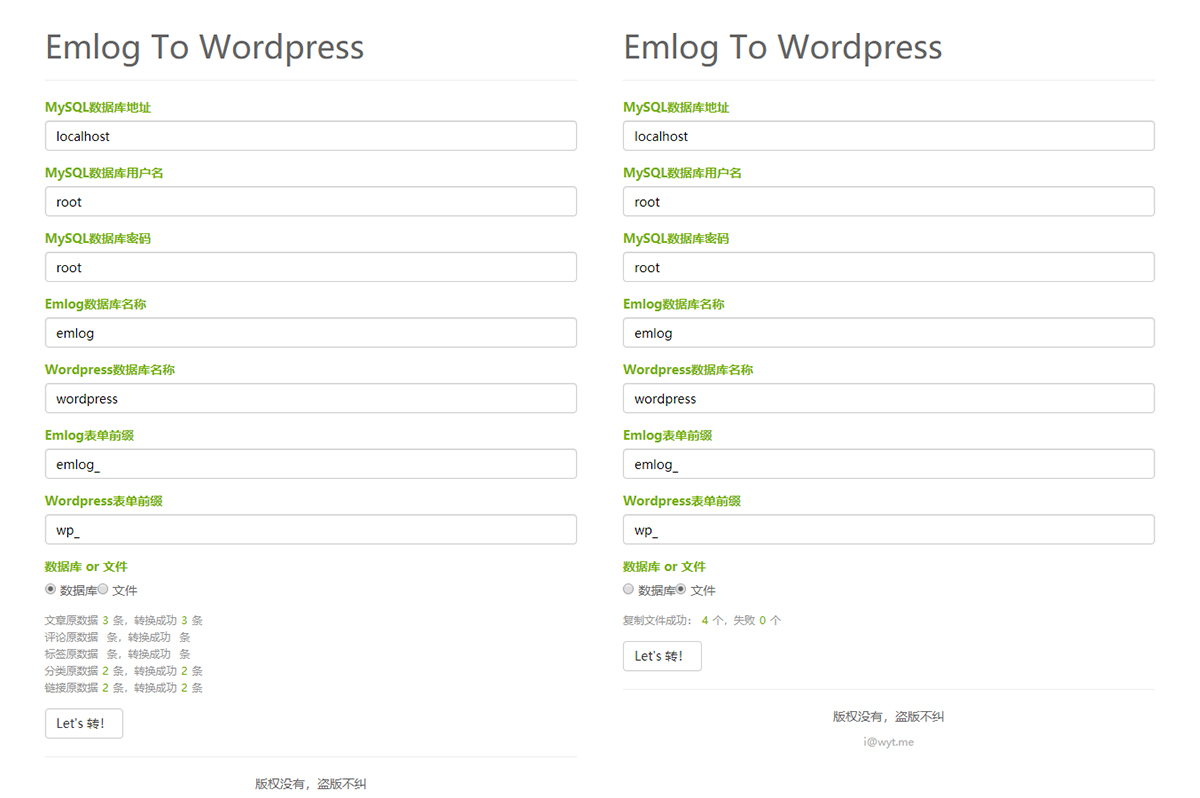Click the MySQL数据库用户名 label in the left form

(x=104, y=173)
